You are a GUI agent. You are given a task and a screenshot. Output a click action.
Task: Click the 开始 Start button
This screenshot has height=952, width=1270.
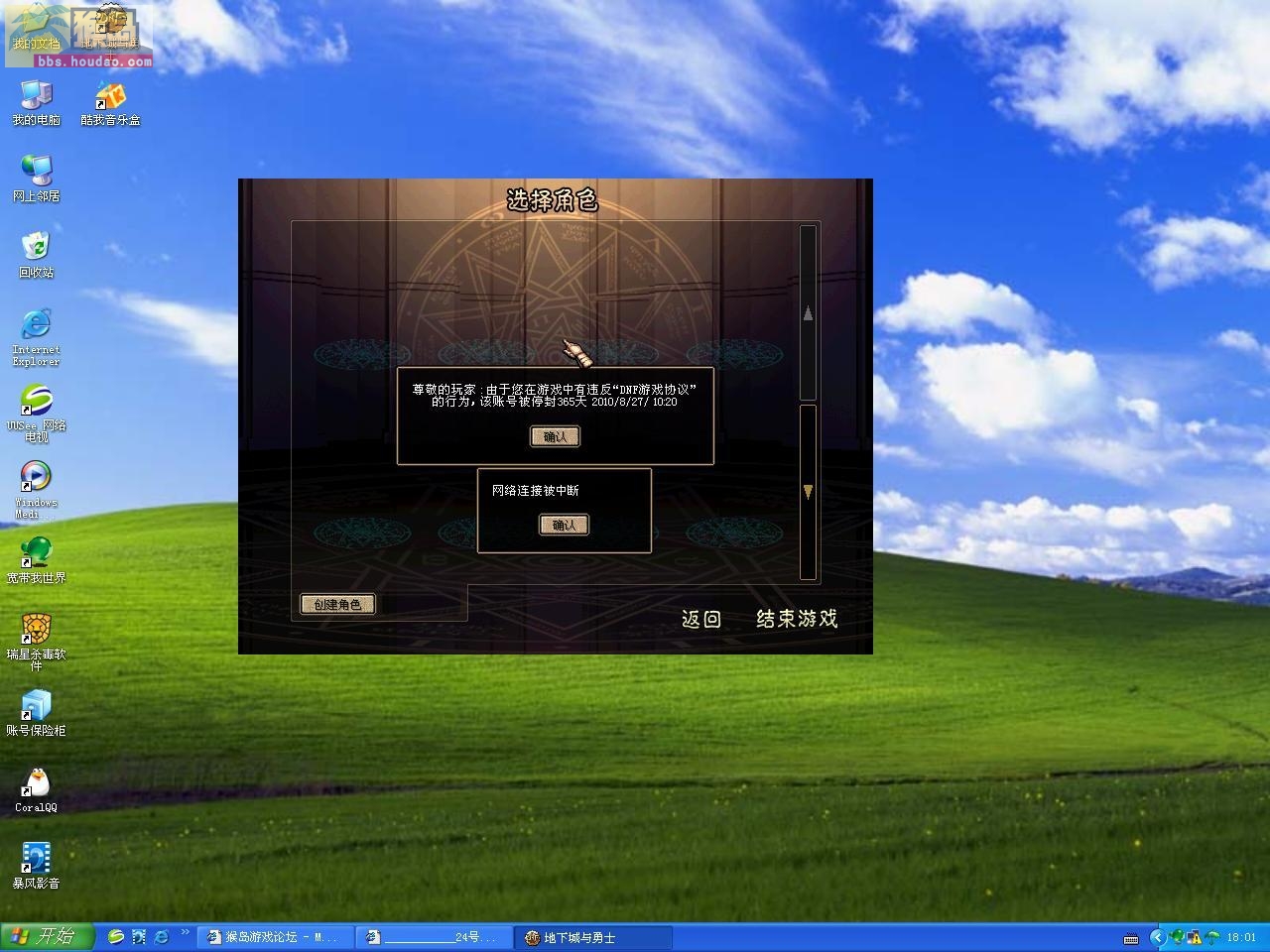pos(47,936)
